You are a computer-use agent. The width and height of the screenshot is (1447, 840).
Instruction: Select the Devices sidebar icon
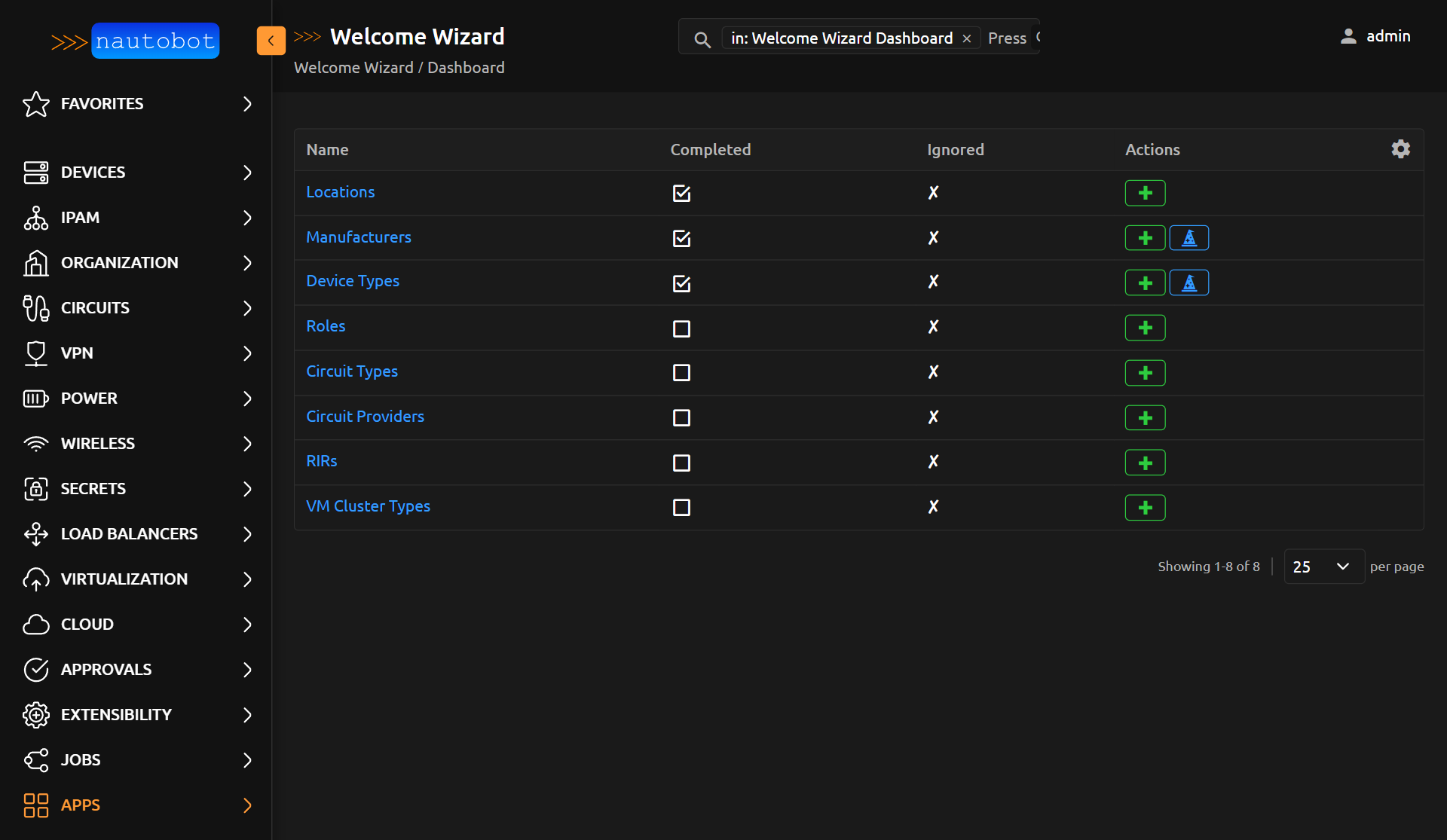pyautogui.click(x=35, y=172)
